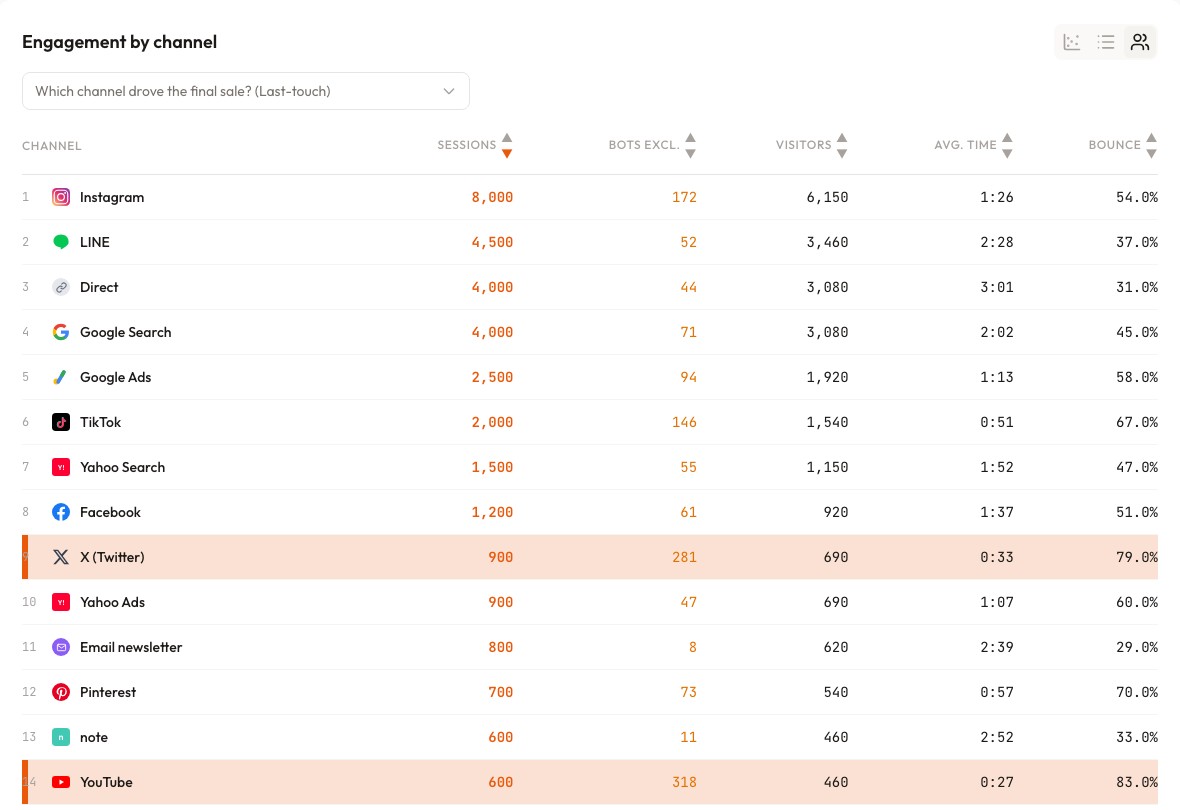Viewport: 1180px width, 810px height.
Task: Switch to list view icon
Action: click(x=1105, y=42)
